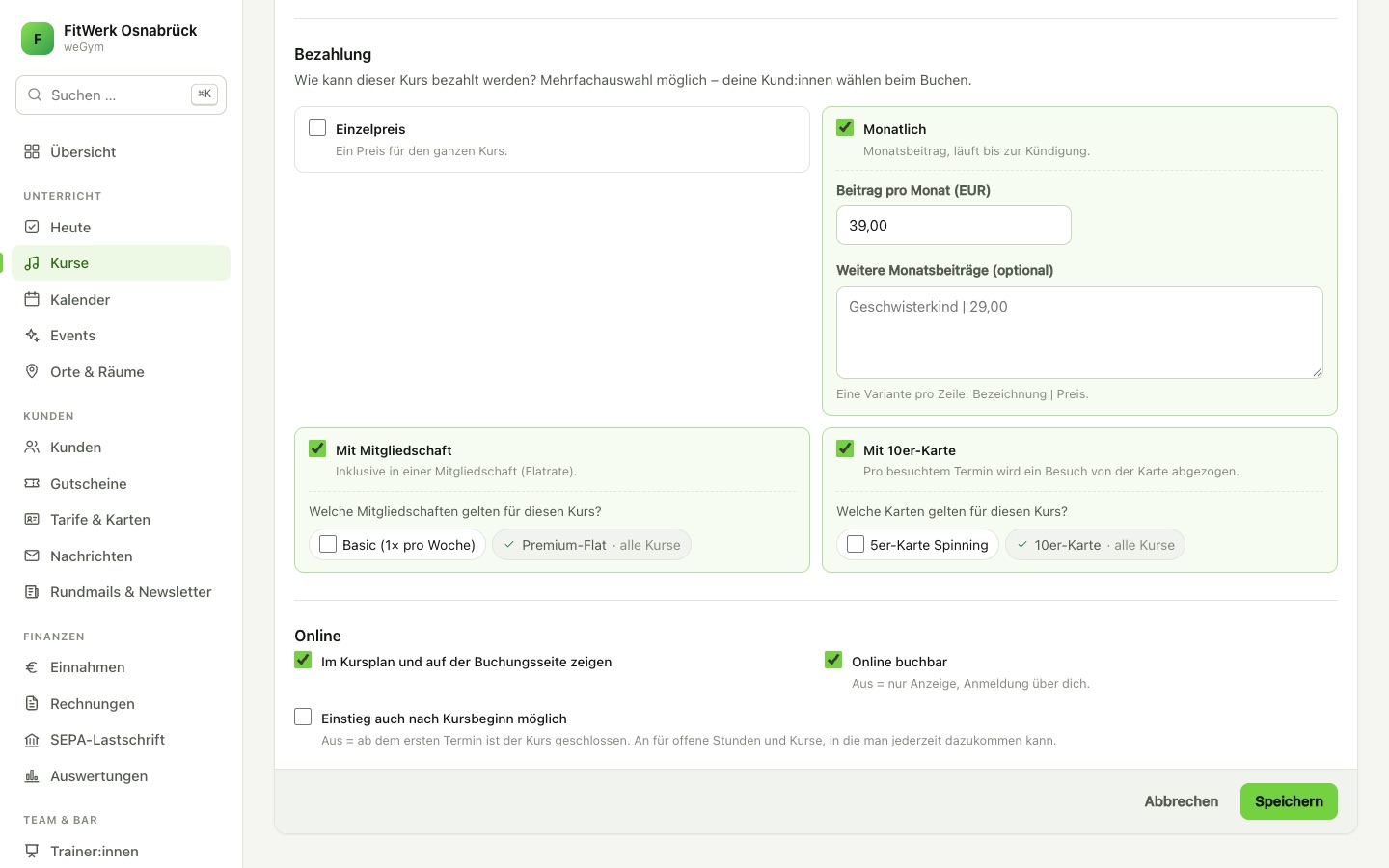Click the Kunden people icon
This screenshot has height=868, width=1389.
32,447
